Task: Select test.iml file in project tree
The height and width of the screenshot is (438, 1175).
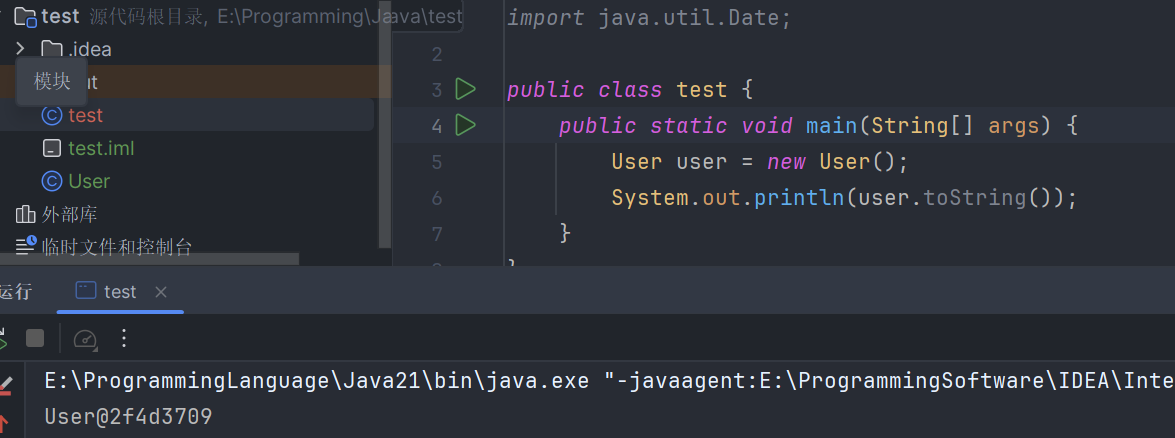Action: tap(100, 148)
